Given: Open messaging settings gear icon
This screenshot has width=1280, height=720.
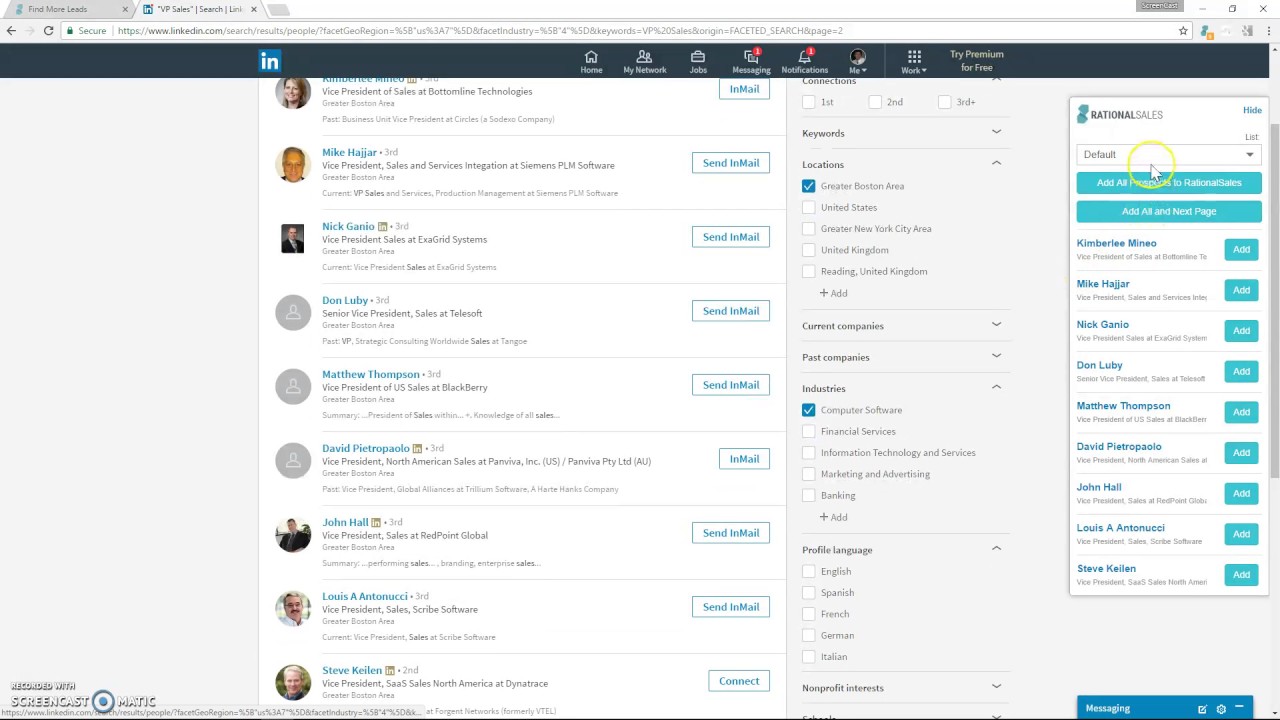Looking at the screenshot, I should pyautogui.click(x=1221, y=709).
